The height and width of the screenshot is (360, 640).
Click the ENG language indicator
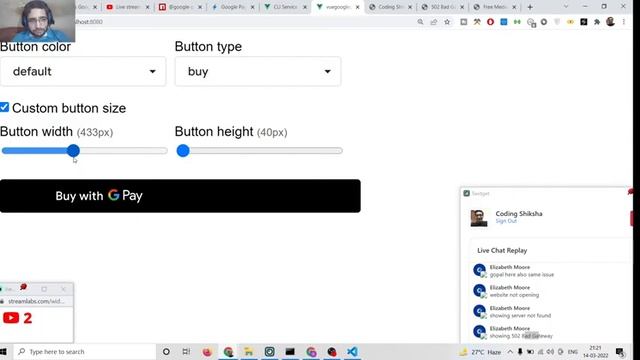click(x=573, y=352)
